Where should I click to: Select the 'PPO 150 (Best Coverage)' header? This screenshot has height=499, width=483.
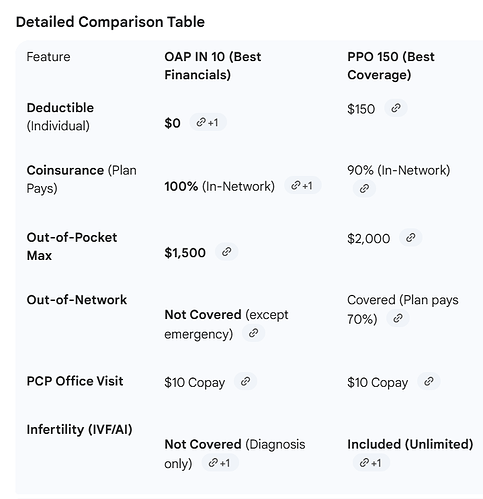(391, 66)
